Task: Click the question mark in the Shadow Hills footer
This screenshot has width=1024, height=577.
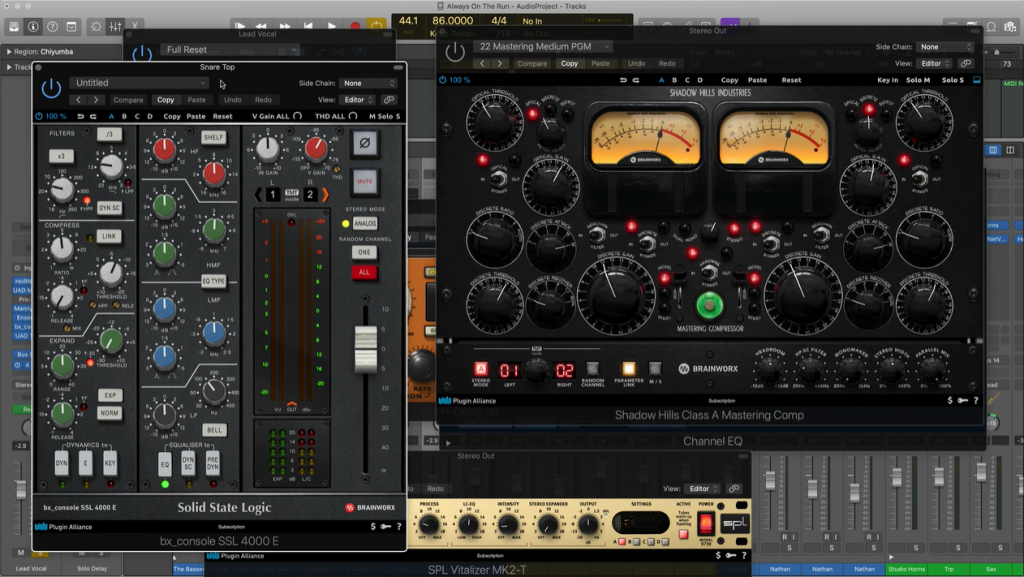Action: (x=976, y=400)
